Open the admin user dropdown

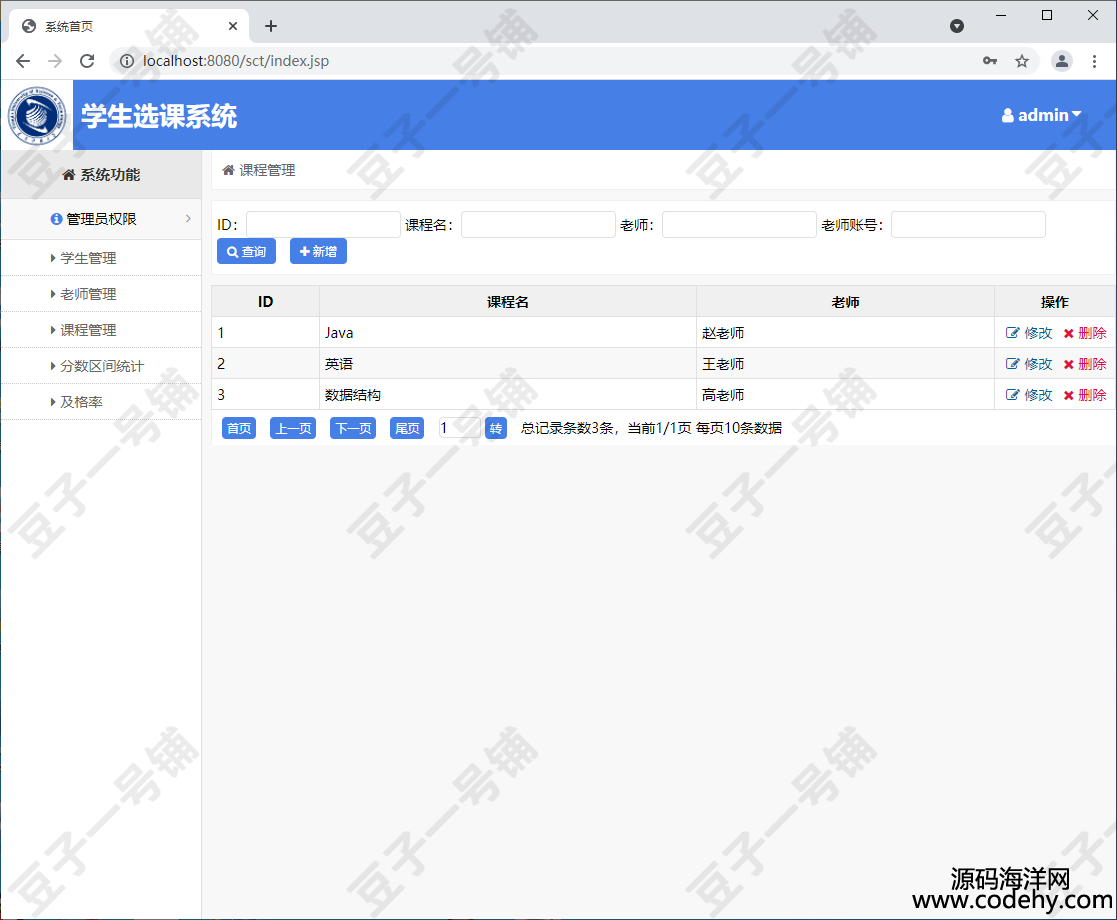[x=1042, y=115]
